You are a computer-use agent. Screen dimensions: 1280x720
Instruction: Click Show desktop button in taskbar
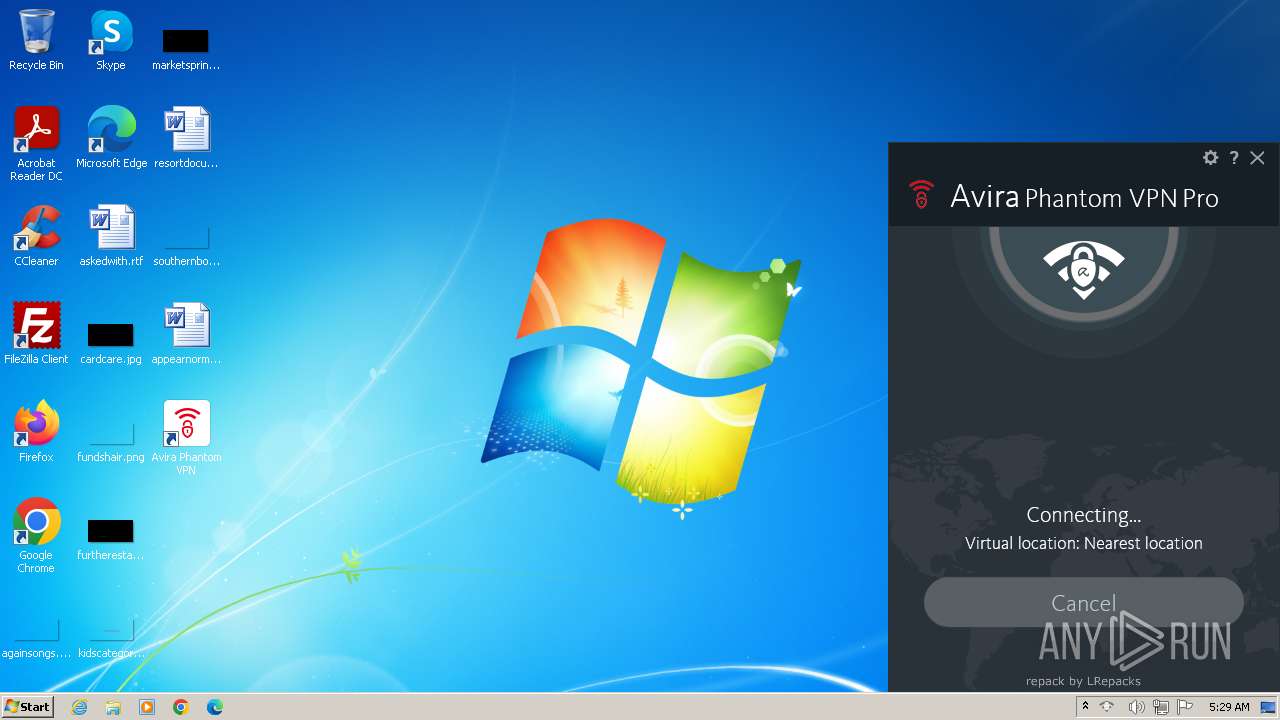(1269, 707)
